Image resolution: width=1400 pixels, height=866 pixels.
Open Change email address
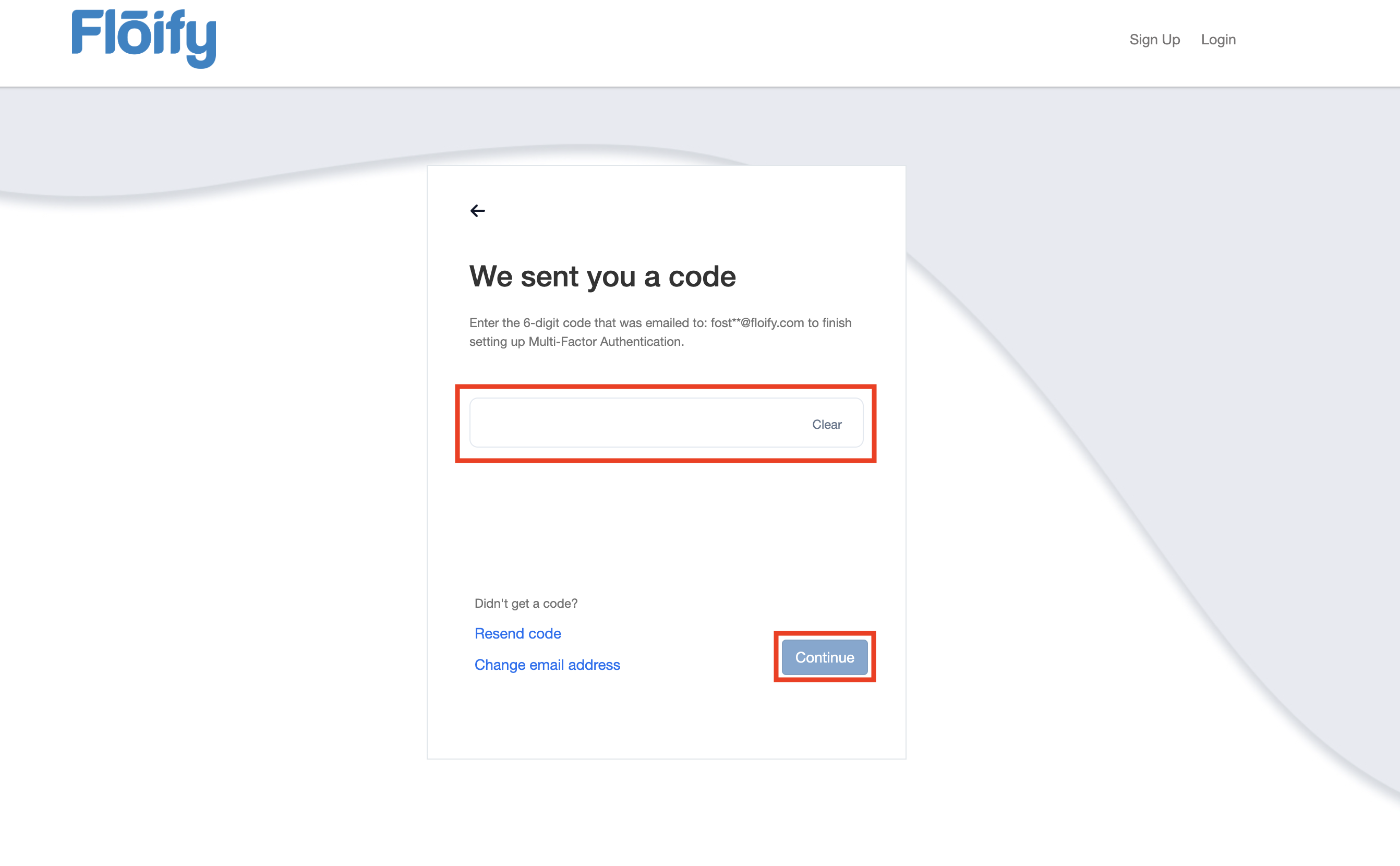pos(547,665)
